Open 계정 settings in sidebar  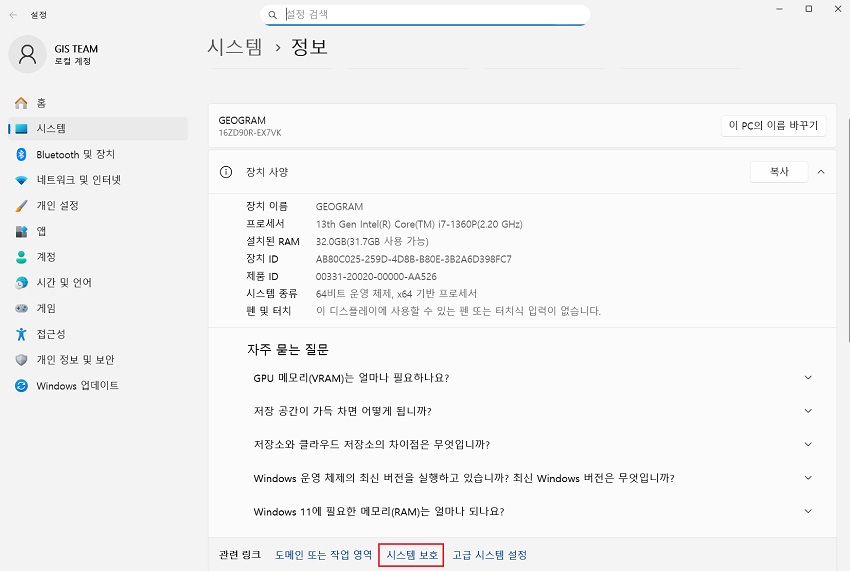tap(98, 257)
